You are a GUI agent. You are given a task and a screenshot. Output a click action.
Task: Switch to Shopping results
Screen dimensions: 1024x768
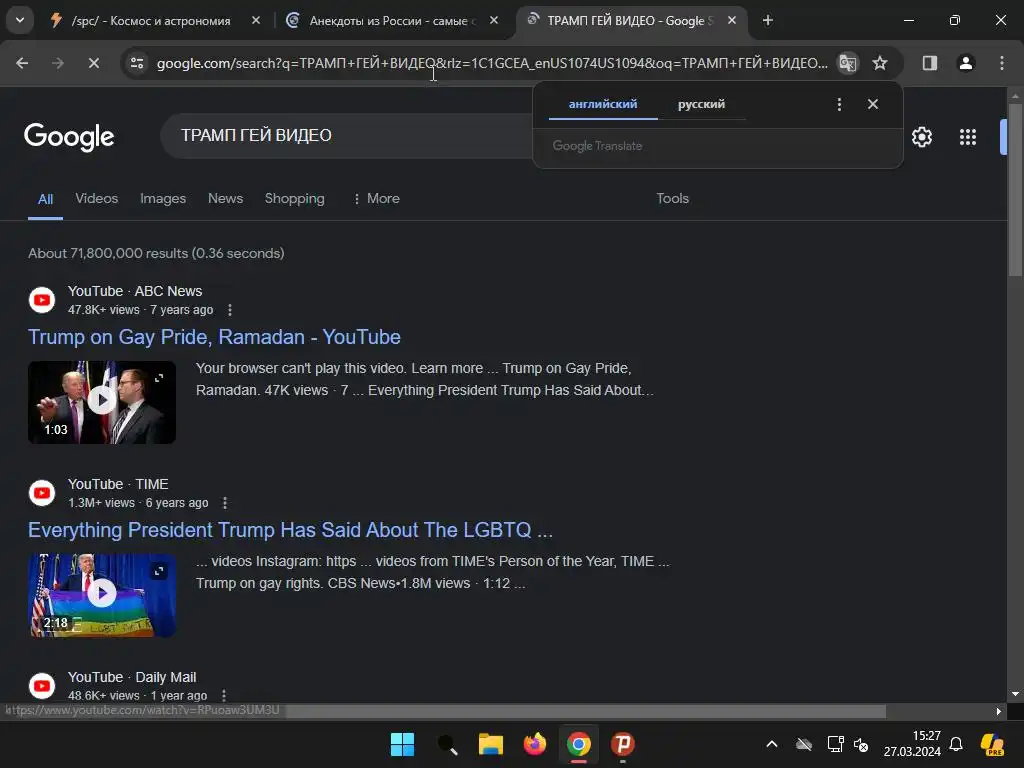tap(295, 199)
